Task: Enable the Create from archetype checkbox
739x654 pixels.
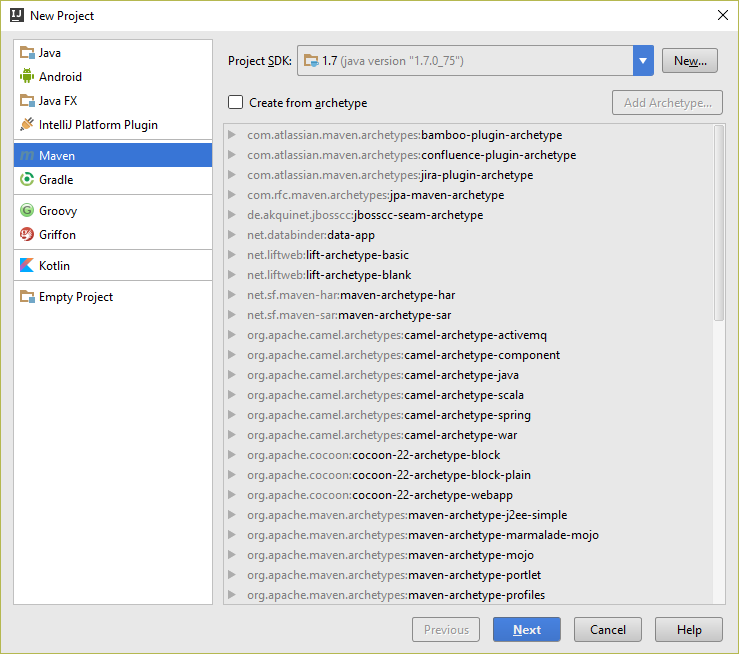Action: (x=235, y=102)
